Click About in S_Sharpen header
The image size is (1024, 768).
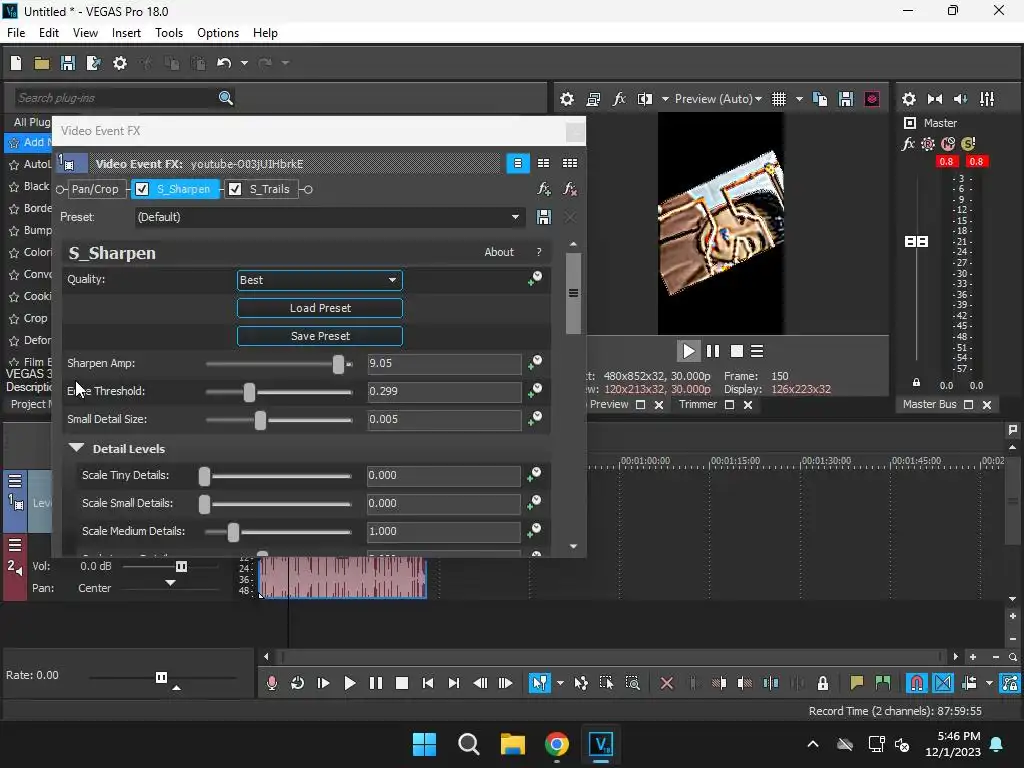point(499,252)
